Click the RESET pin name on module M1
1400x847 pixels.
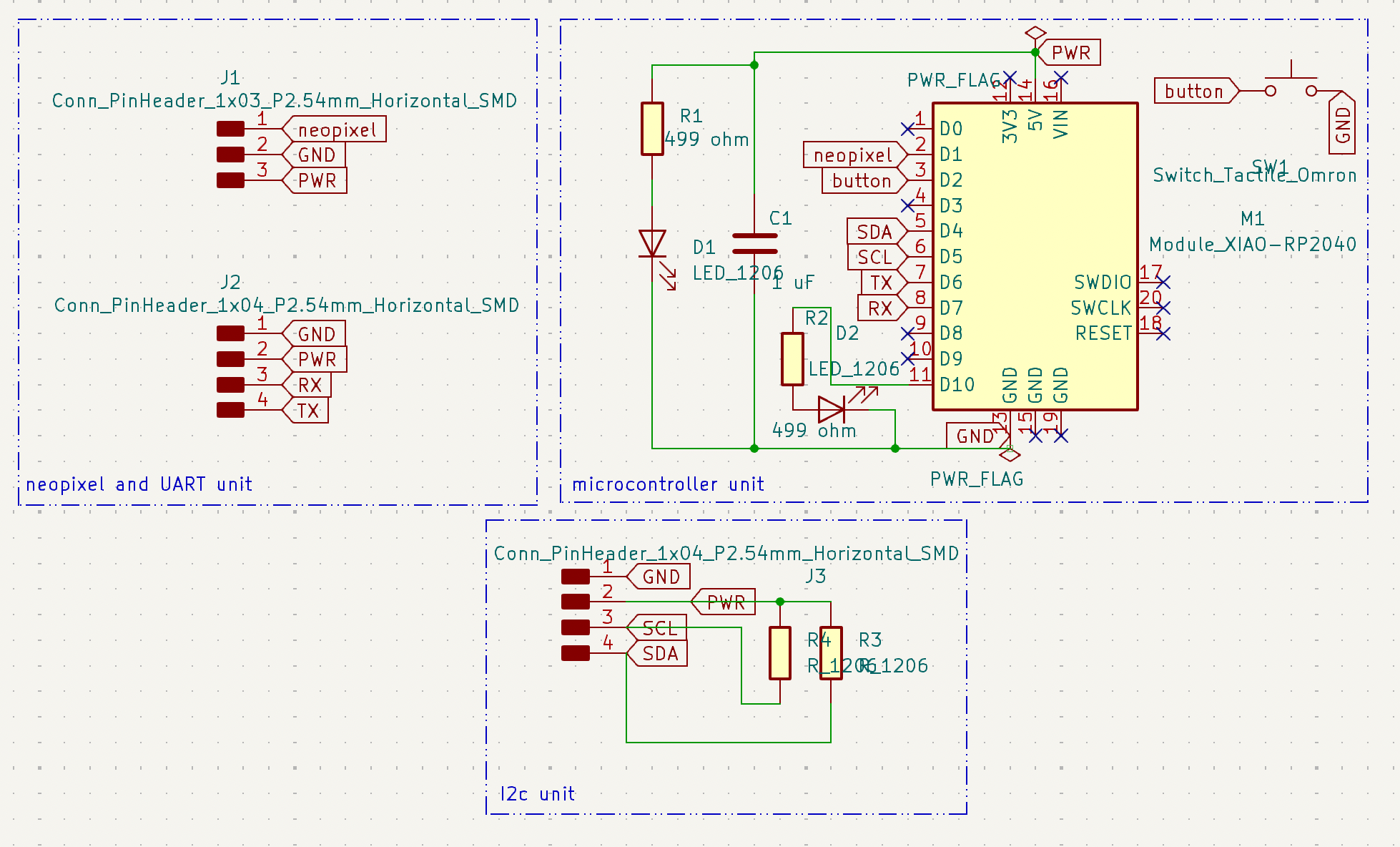(1104, 333)
